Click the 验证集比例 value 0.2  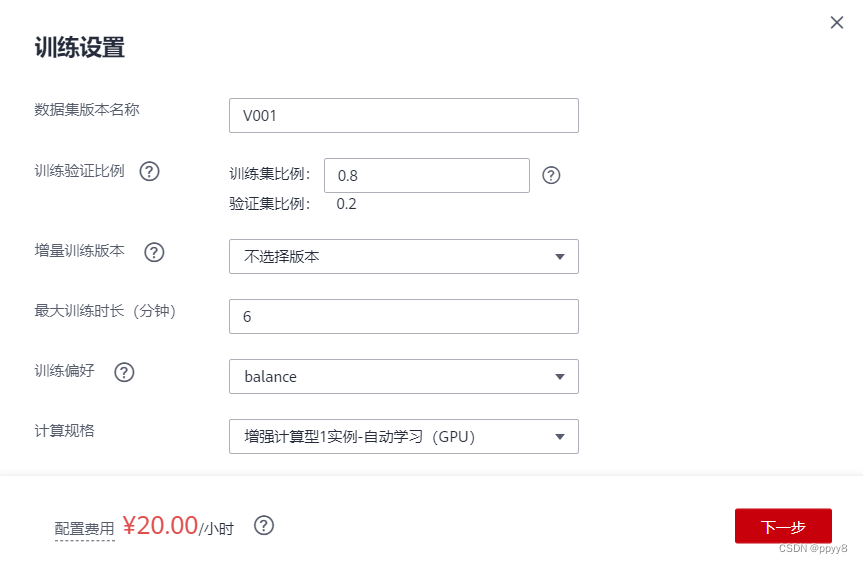point(346,204)
